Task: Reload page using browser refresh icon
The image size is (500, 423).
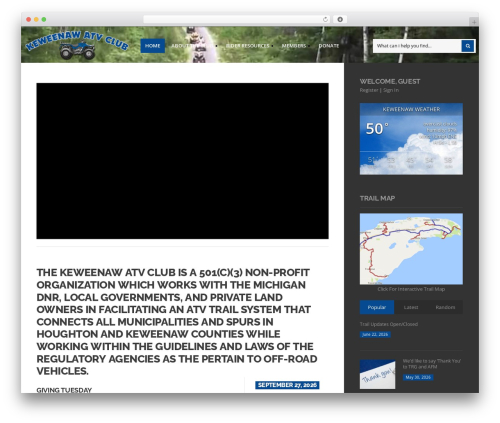Action: 325,19
